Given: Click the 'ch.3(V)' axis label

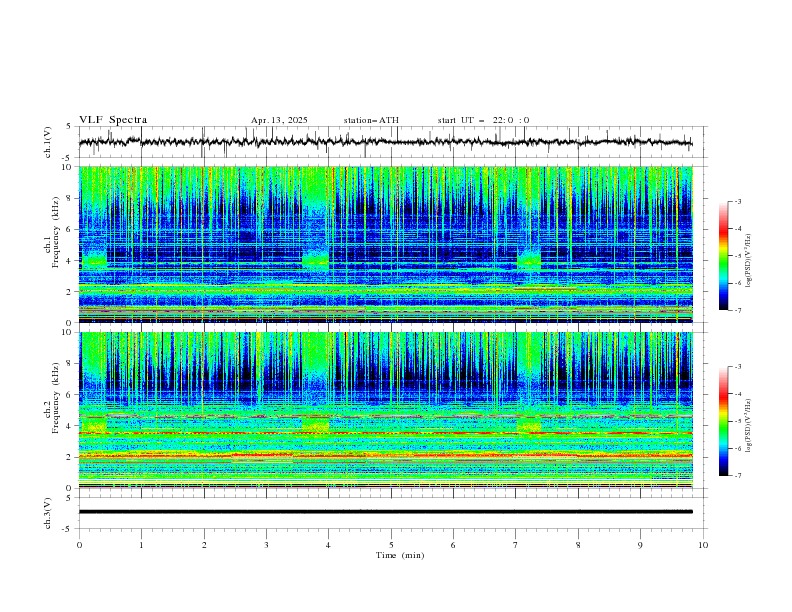Looking at the screenshot, I should coord(48,513).
